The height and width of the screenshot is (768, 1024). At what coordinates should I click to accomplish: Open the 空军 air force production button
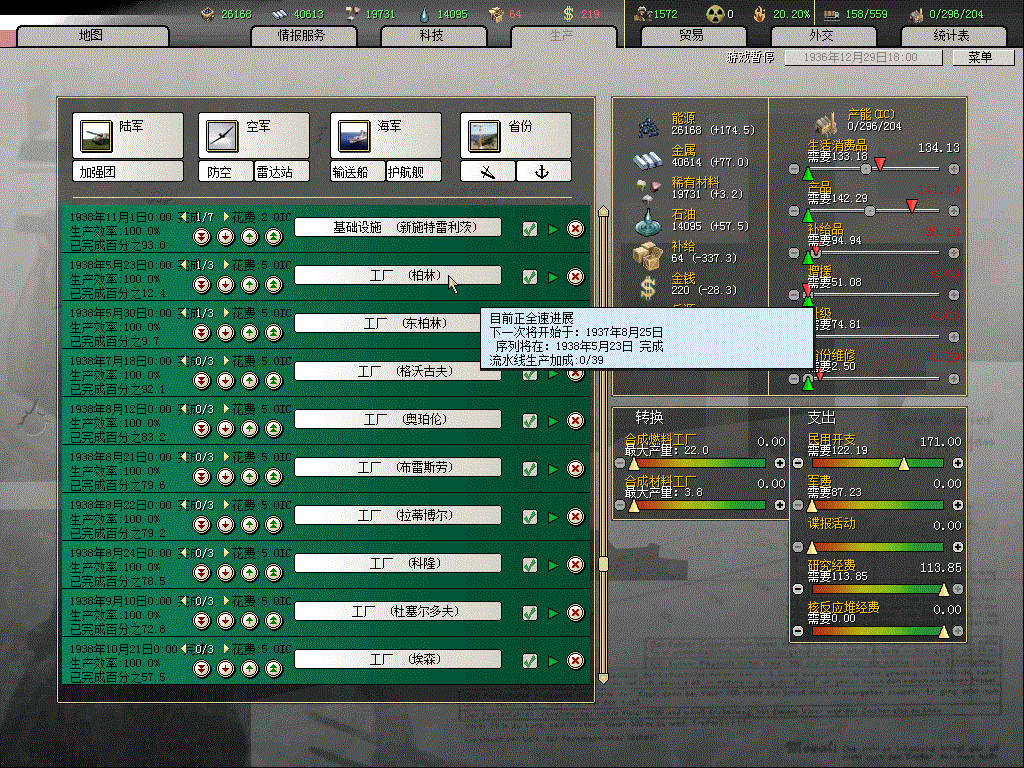pyautogui.click(x=254, y=135)
